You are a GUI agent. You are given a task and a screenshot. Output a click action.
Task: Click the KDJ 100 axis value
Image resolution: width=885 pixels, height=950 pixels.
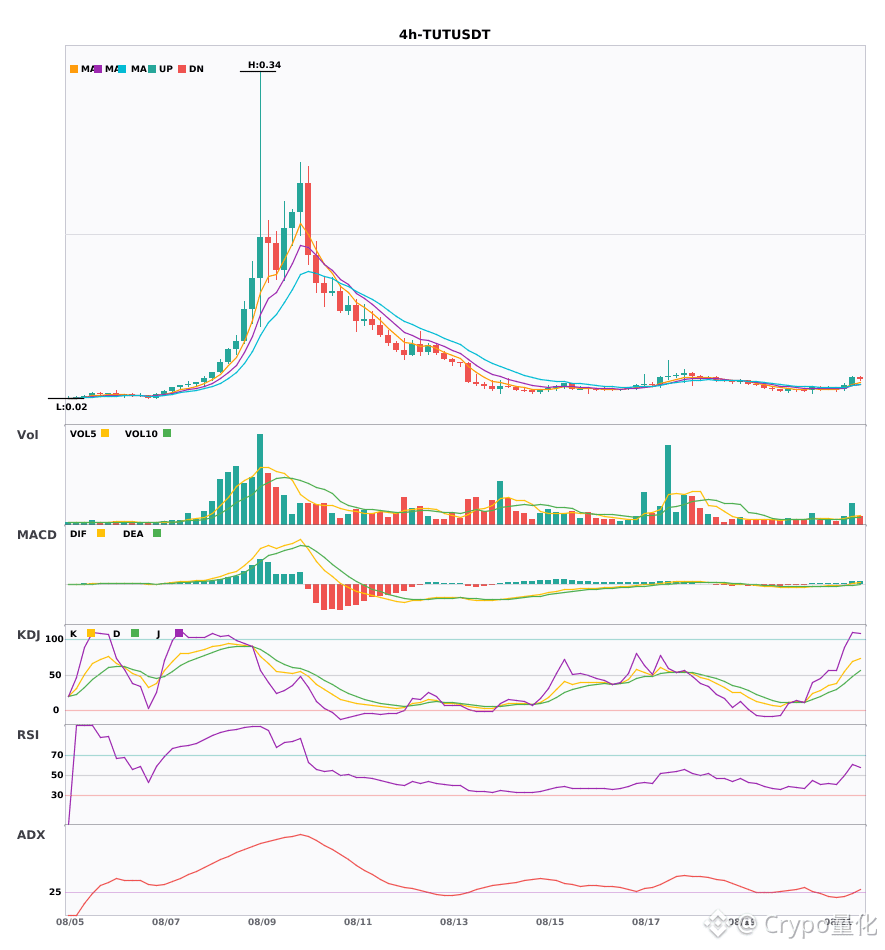(x=55, y=639)
